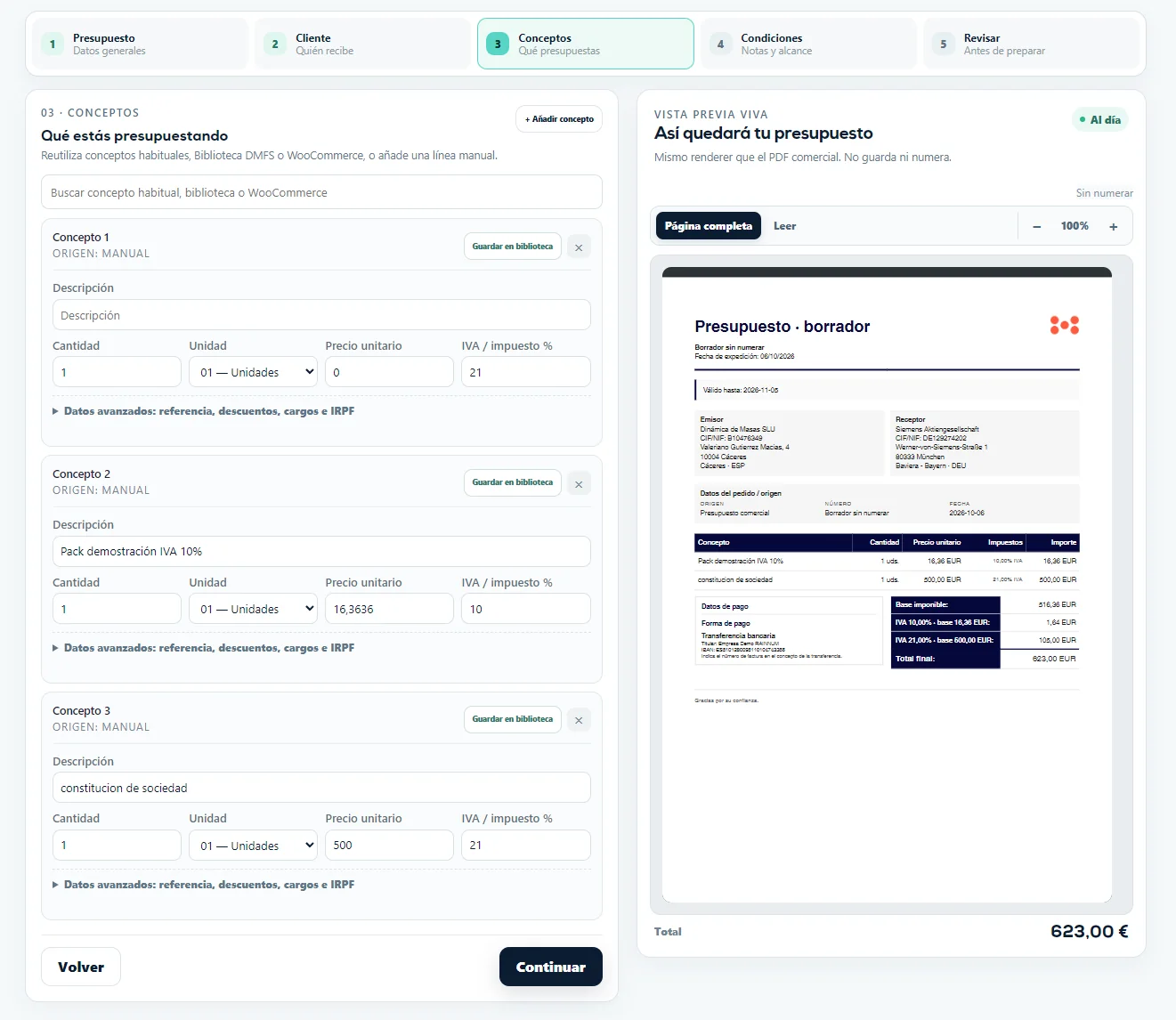Open the Unidad dropdown in Concepto 2
This screenshot has width=1176, height=1020.
[253, 609]
